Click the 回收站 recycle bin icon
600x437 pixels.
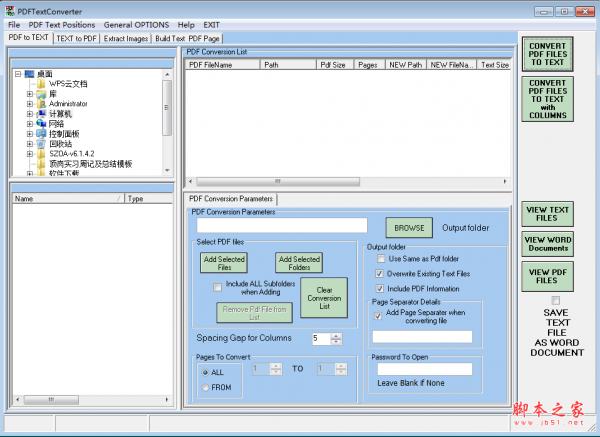pos(41,143)
